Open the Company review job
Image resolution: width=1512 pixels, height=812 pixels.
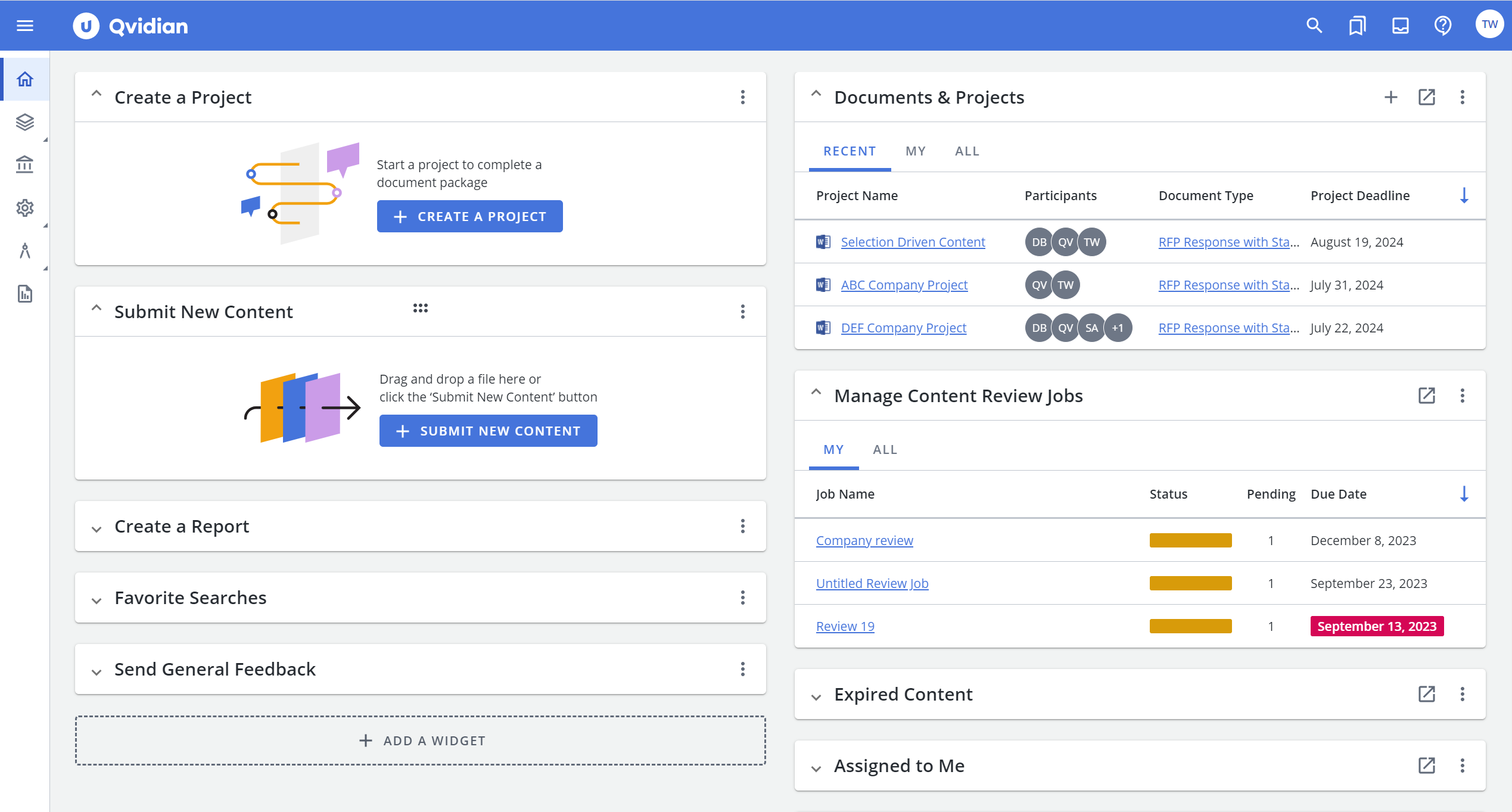pyautogui.click(x=864, y=540)
